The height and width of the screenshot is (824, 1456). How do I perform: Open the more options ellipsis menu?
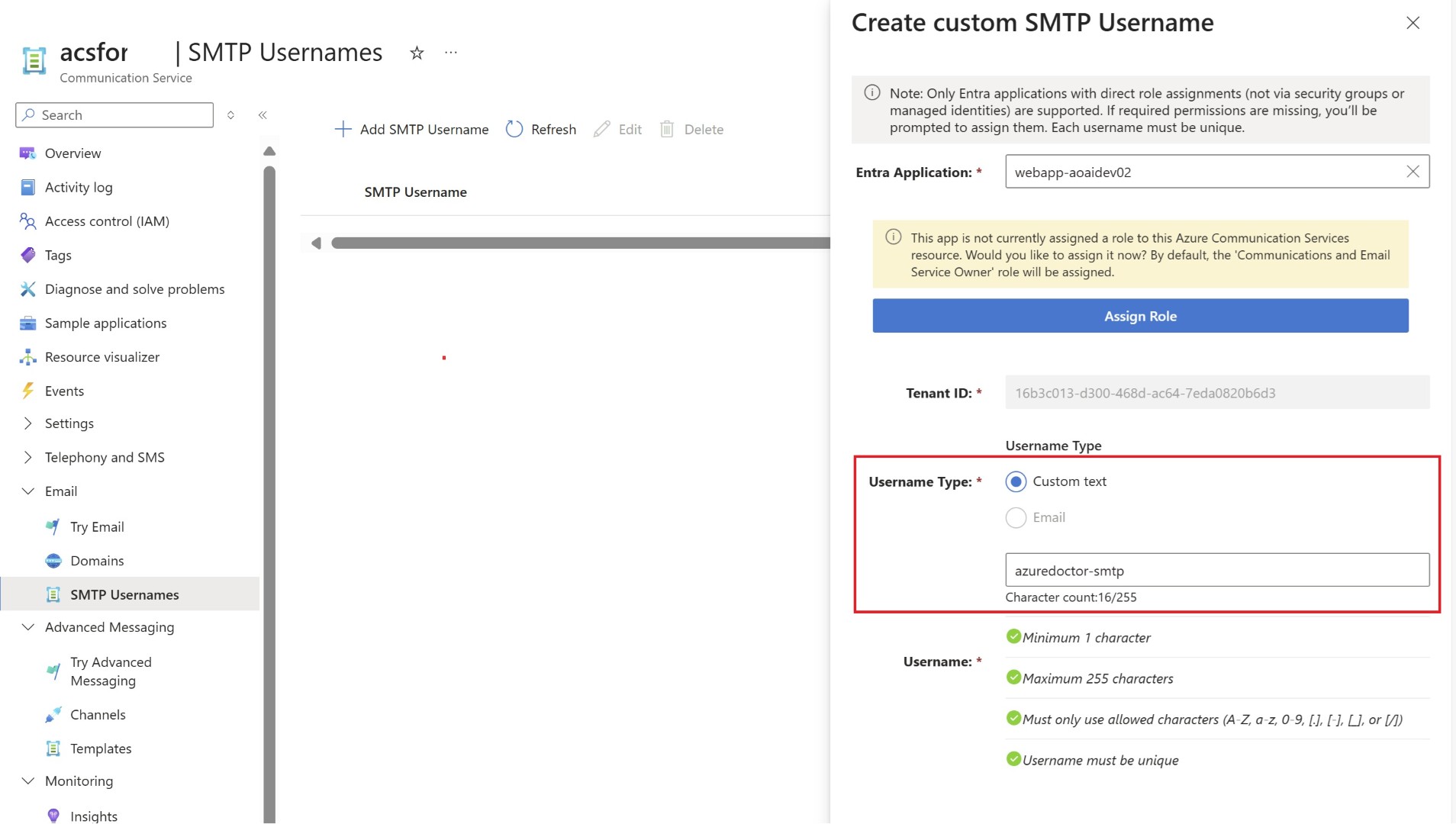point(451,53)
